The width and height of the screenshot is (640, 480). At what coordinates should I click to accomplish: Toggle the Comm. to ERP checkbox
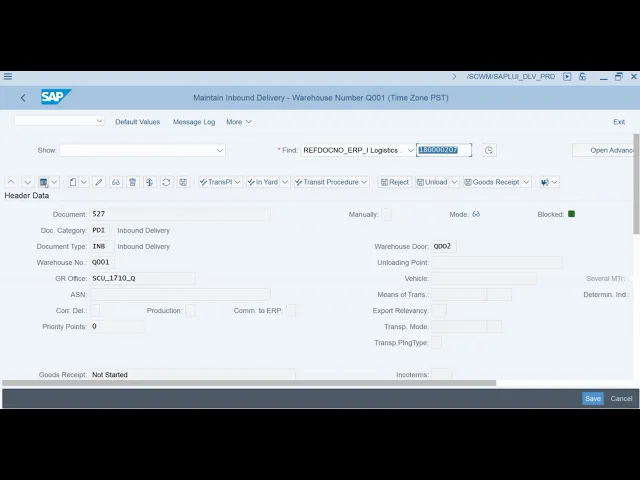(x=291, y=311)
